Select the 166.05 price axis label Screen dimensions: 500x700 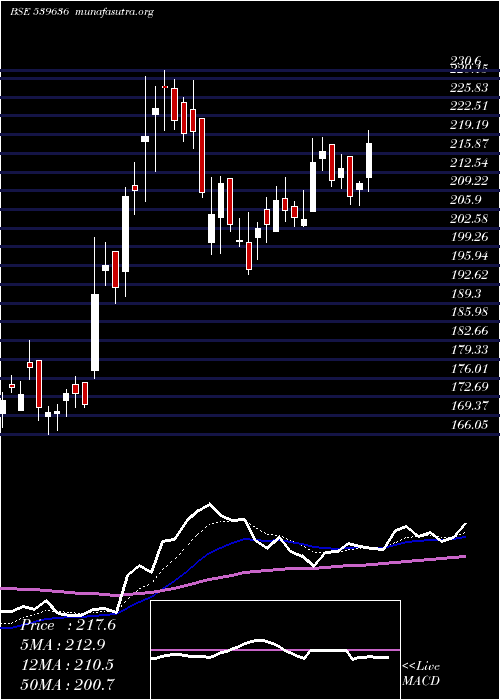(x=469, y=425)
